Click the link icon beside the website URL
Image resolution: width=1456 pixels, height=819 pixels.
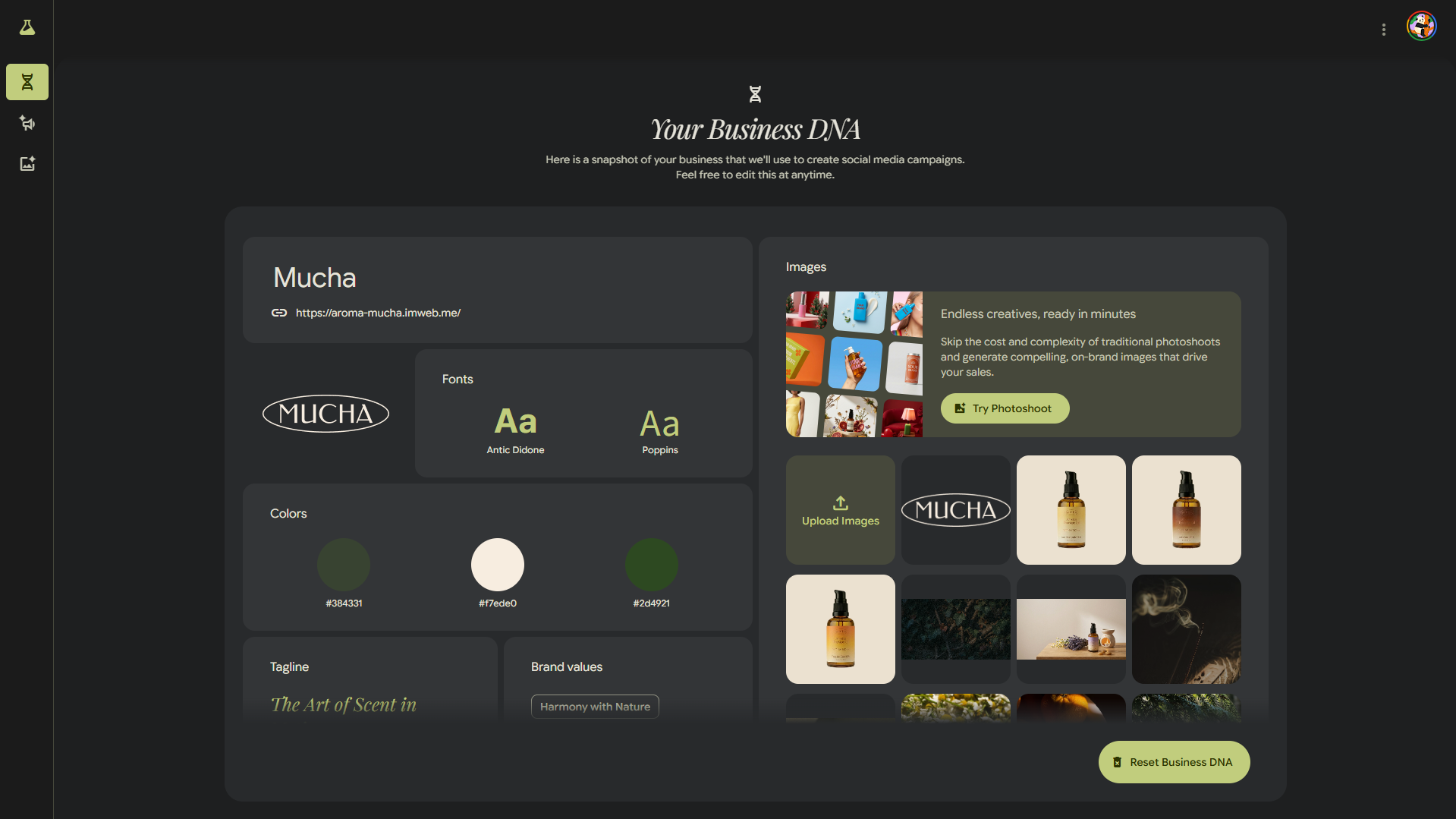click(279, 313)
